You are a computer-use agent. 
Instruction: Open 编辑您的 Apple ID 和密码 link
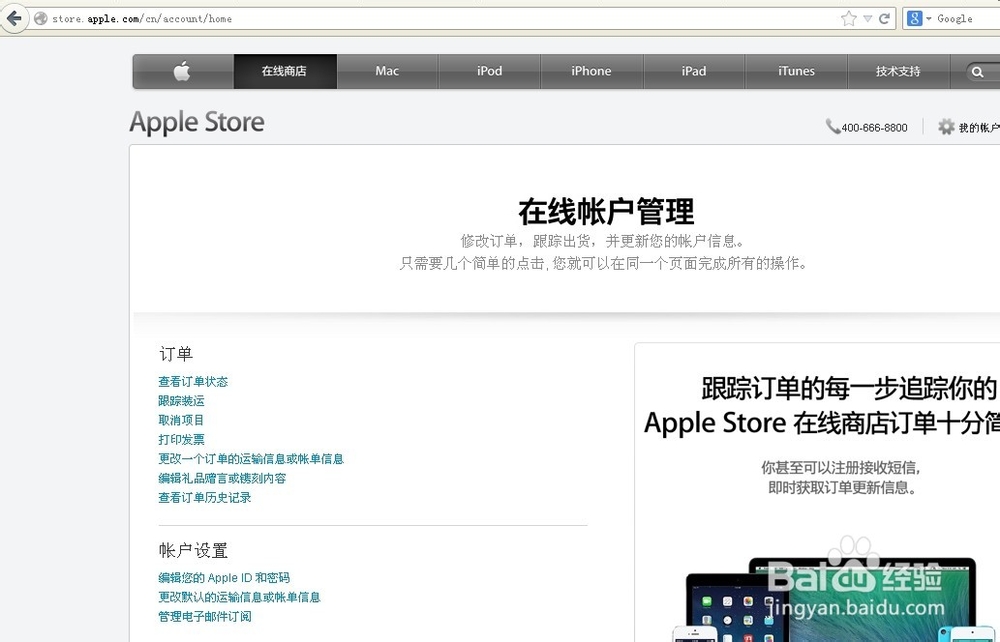[x=224, y=578]
